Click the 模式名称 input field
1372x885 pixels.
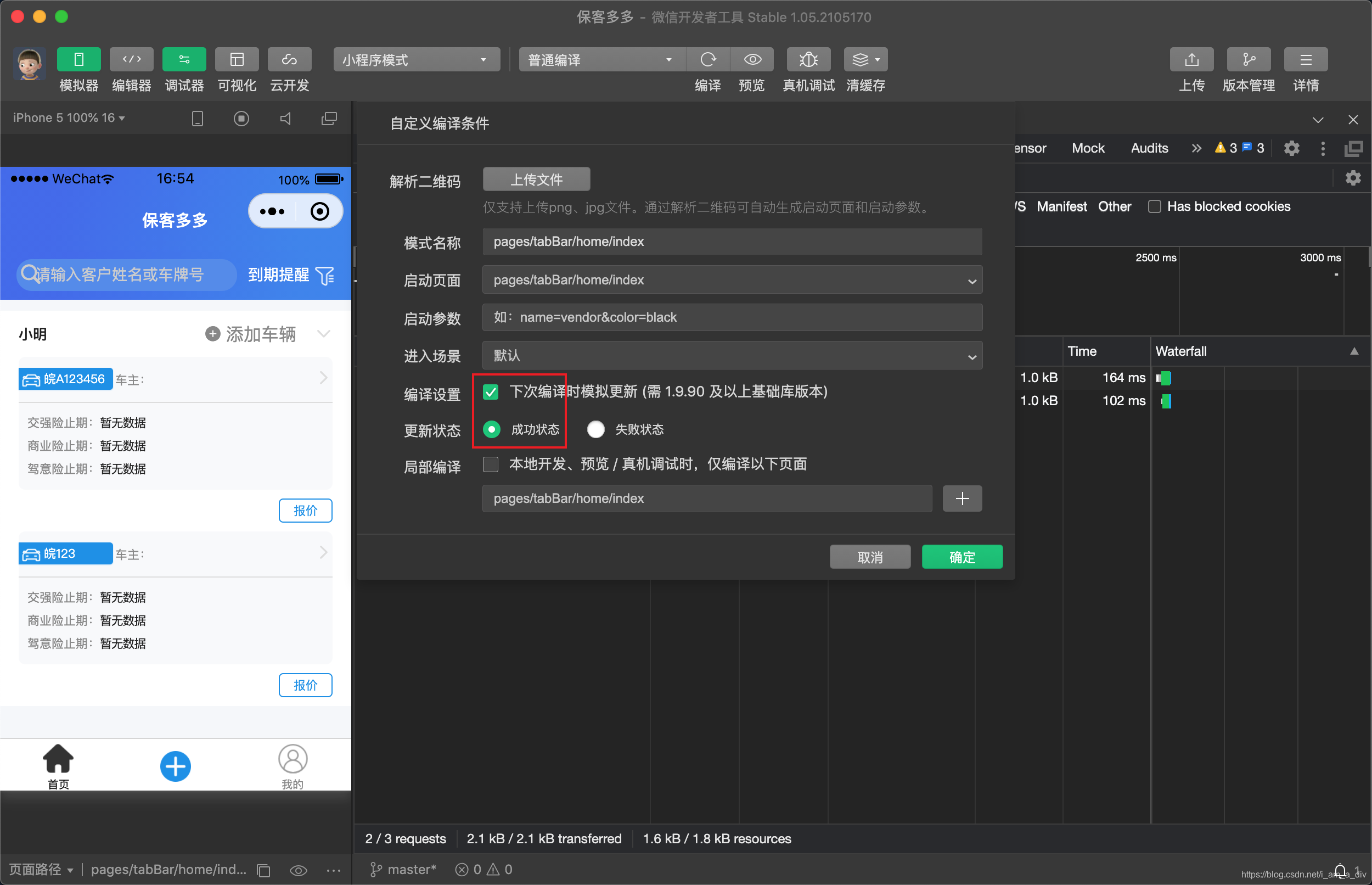732,242
